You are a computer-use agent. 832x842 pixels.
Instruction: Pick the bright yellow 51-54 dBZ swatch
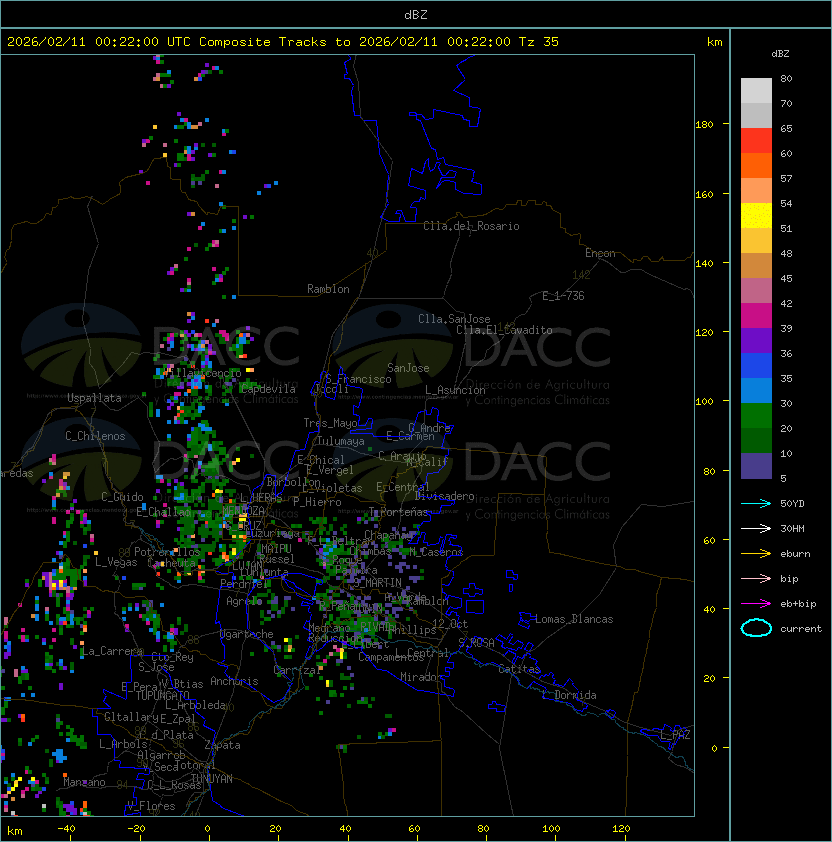(x=756, y=216)
